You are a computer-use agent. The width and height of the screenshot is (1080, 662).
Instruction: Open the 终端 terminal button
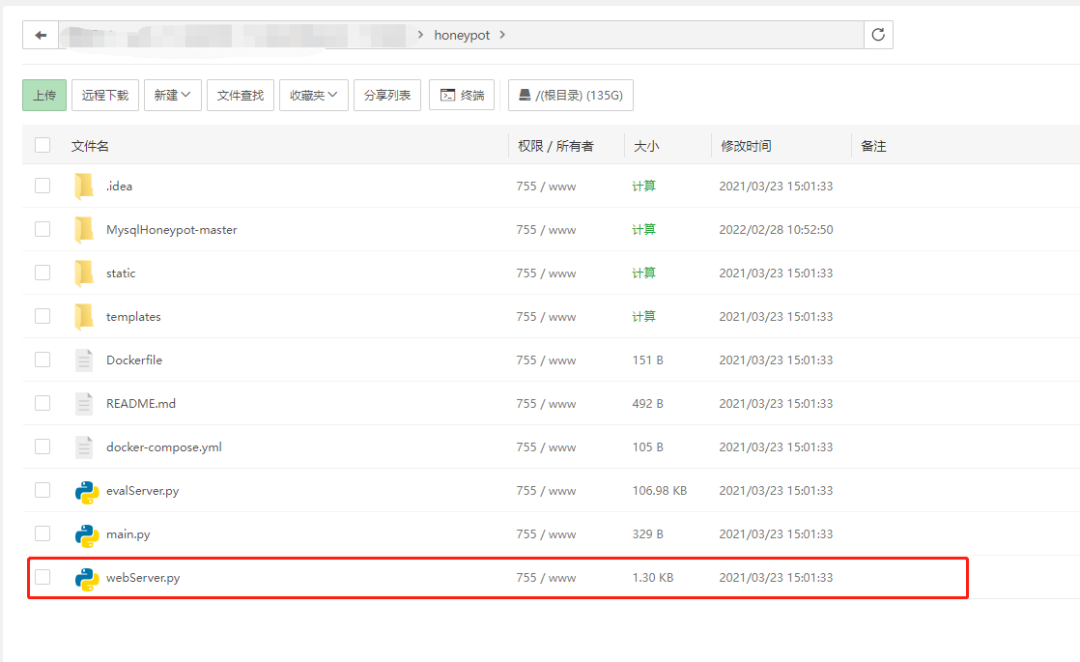[x=461, y=95]
